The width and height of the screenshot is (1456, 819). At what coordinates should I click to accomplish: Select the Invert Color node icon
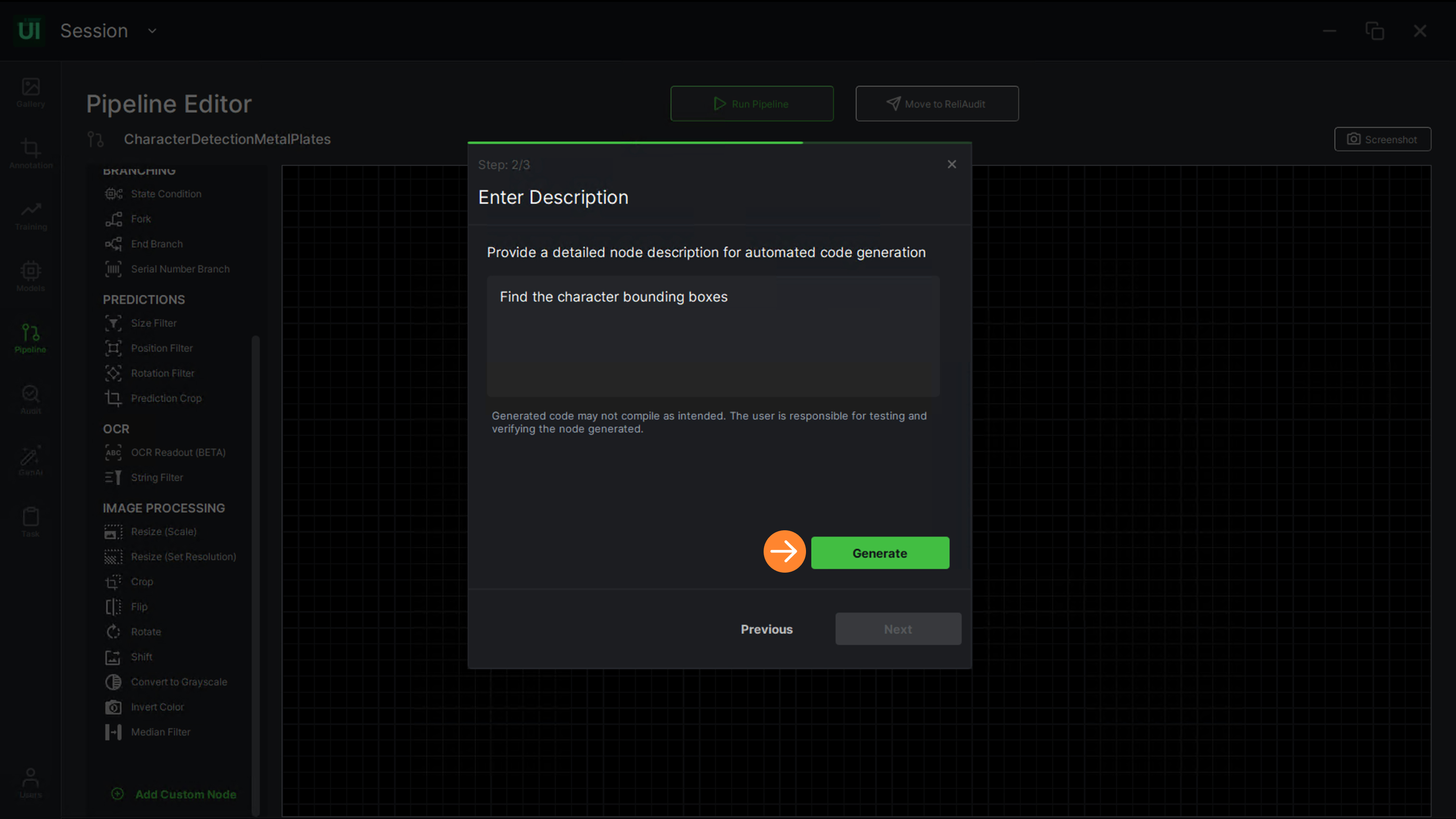114,707
